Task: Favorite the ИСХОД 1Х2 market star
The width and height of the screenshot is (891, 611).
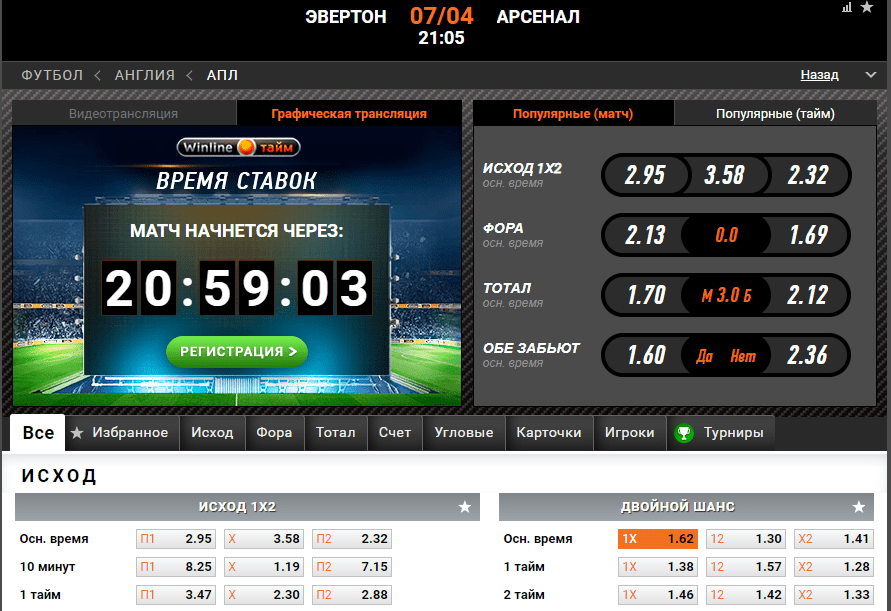Action: coord(465,507)
